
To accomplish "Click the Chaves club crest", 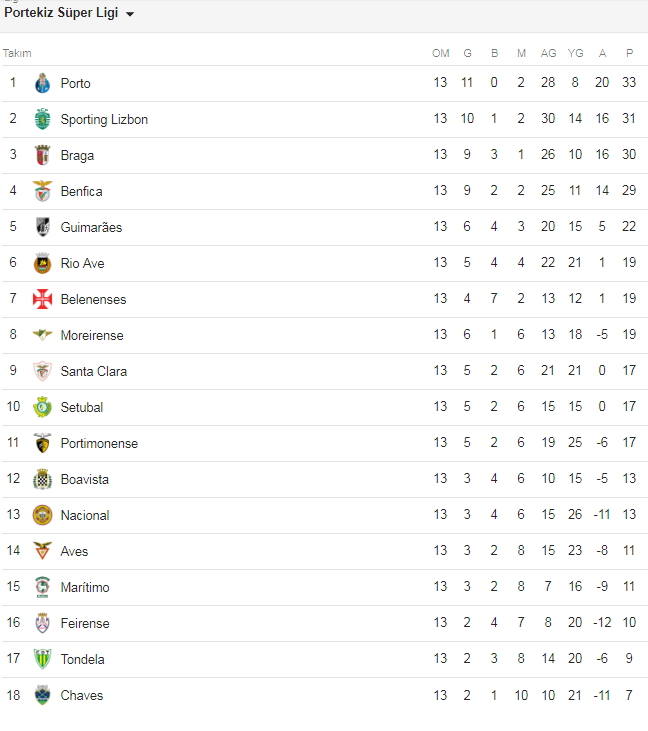I will pyautogui.click(x=42, y=695).
